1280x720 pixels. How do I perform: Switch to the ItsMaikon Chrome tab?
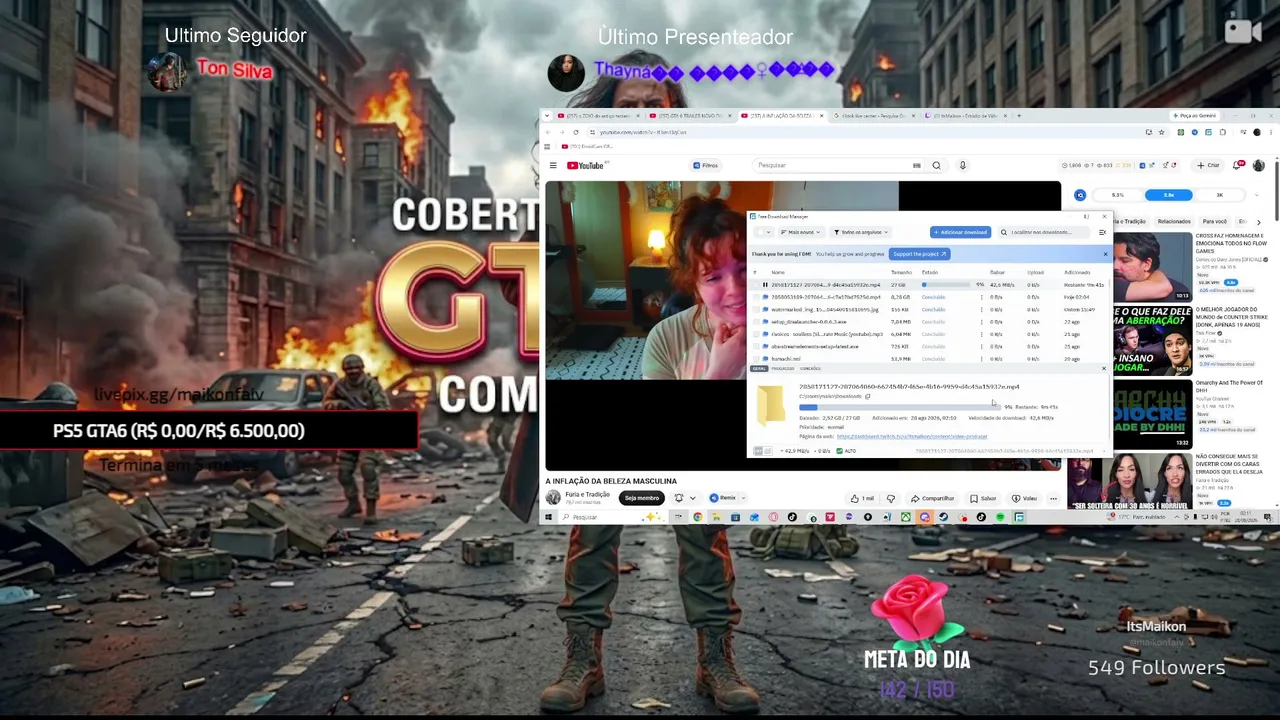pos(966,116)
